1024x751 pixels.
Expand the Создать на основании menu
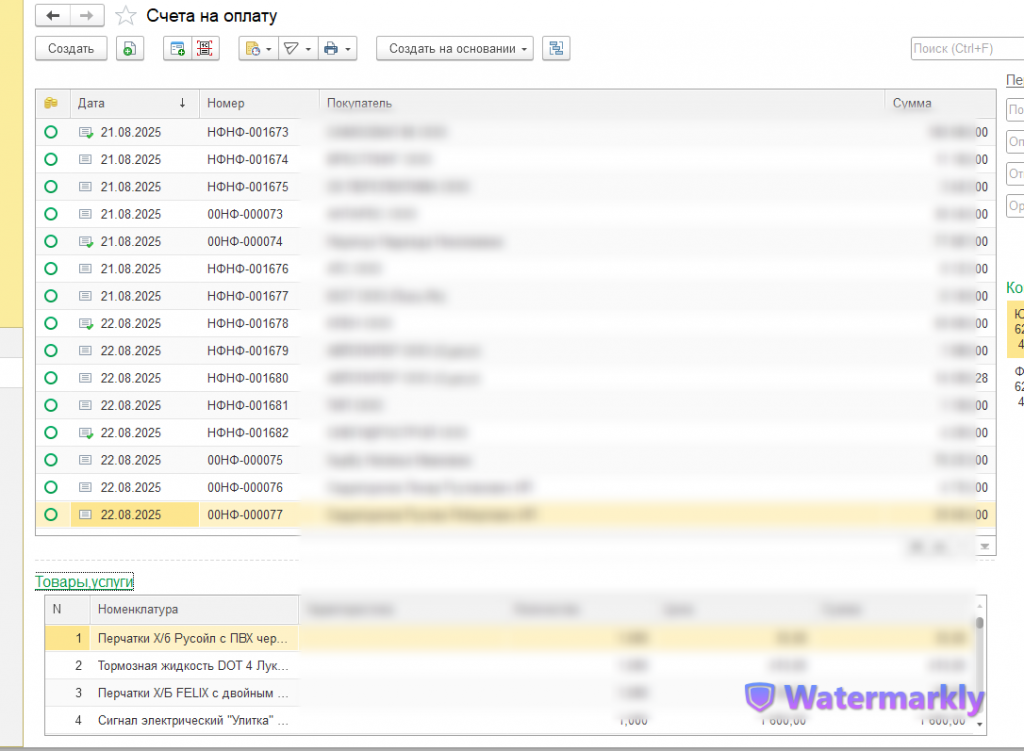455,49
